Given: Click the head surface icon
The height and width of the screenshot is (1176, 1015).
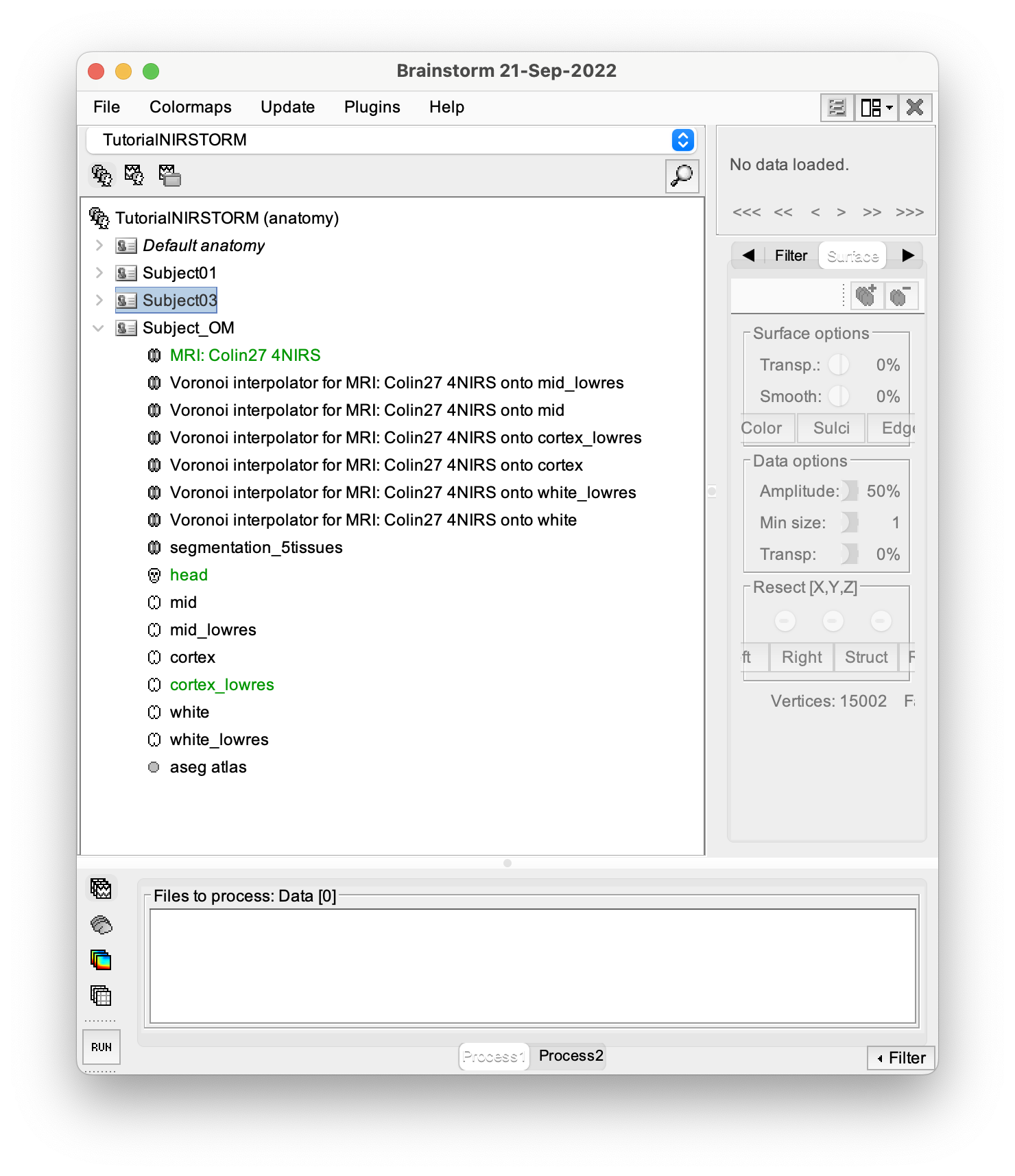Looking at the screenshot, I should (154, 575).
